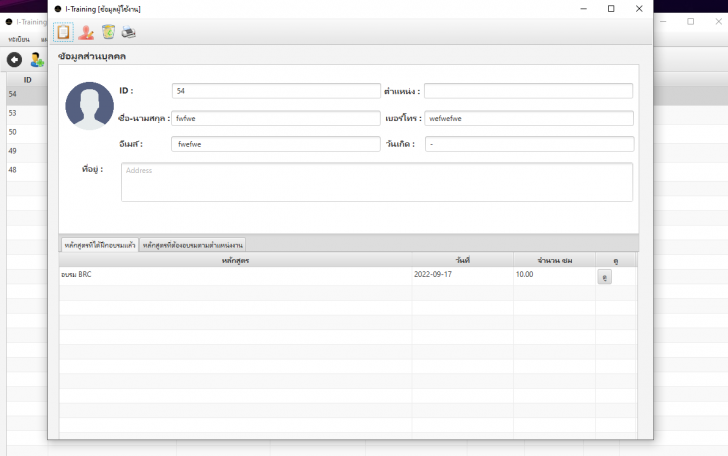Click the recycle bin delete icon
728x456 pixels.
click(x=108, y=32)
